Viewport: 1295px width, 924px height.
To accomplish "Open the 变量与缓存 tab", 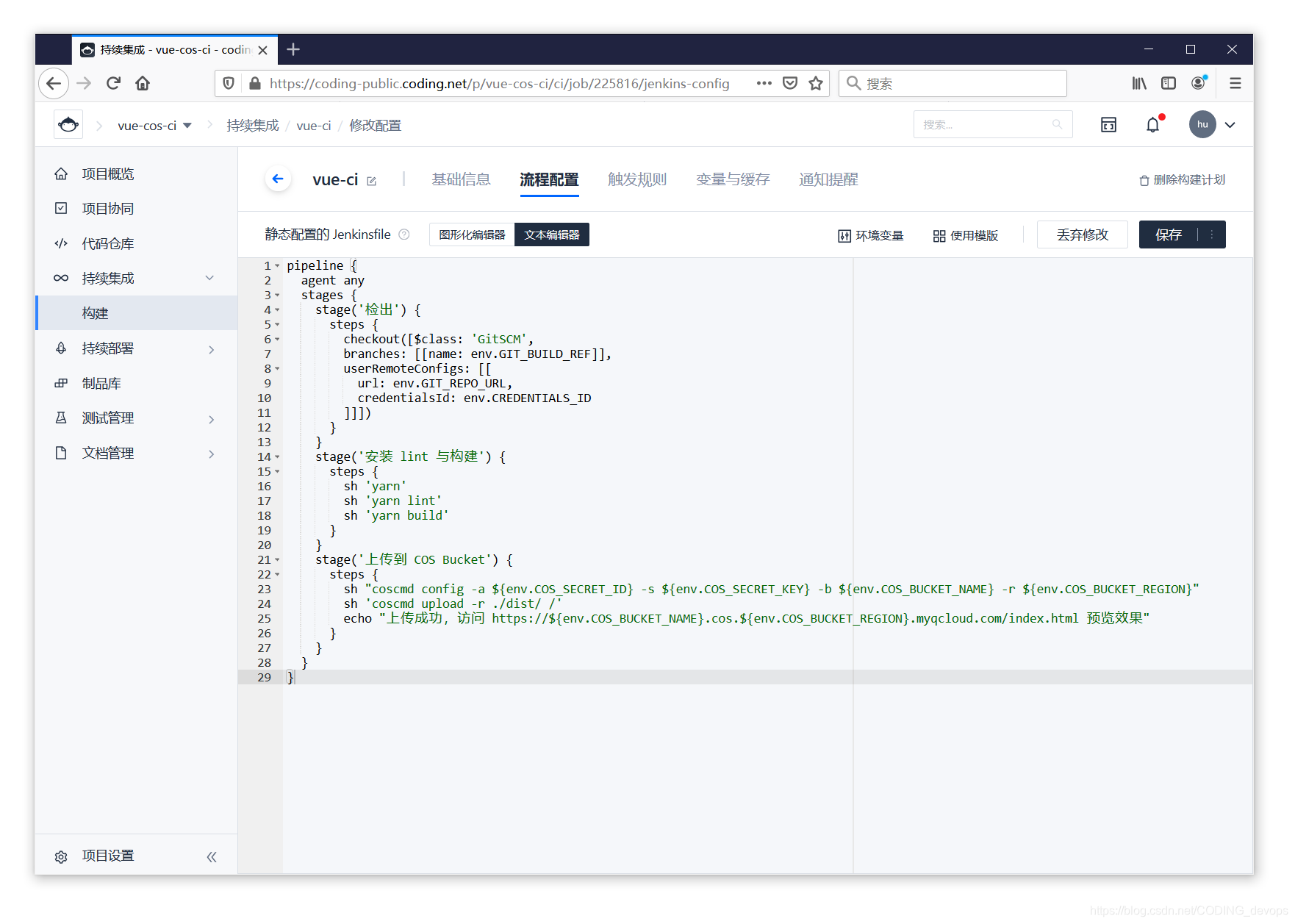I will 733,179.
